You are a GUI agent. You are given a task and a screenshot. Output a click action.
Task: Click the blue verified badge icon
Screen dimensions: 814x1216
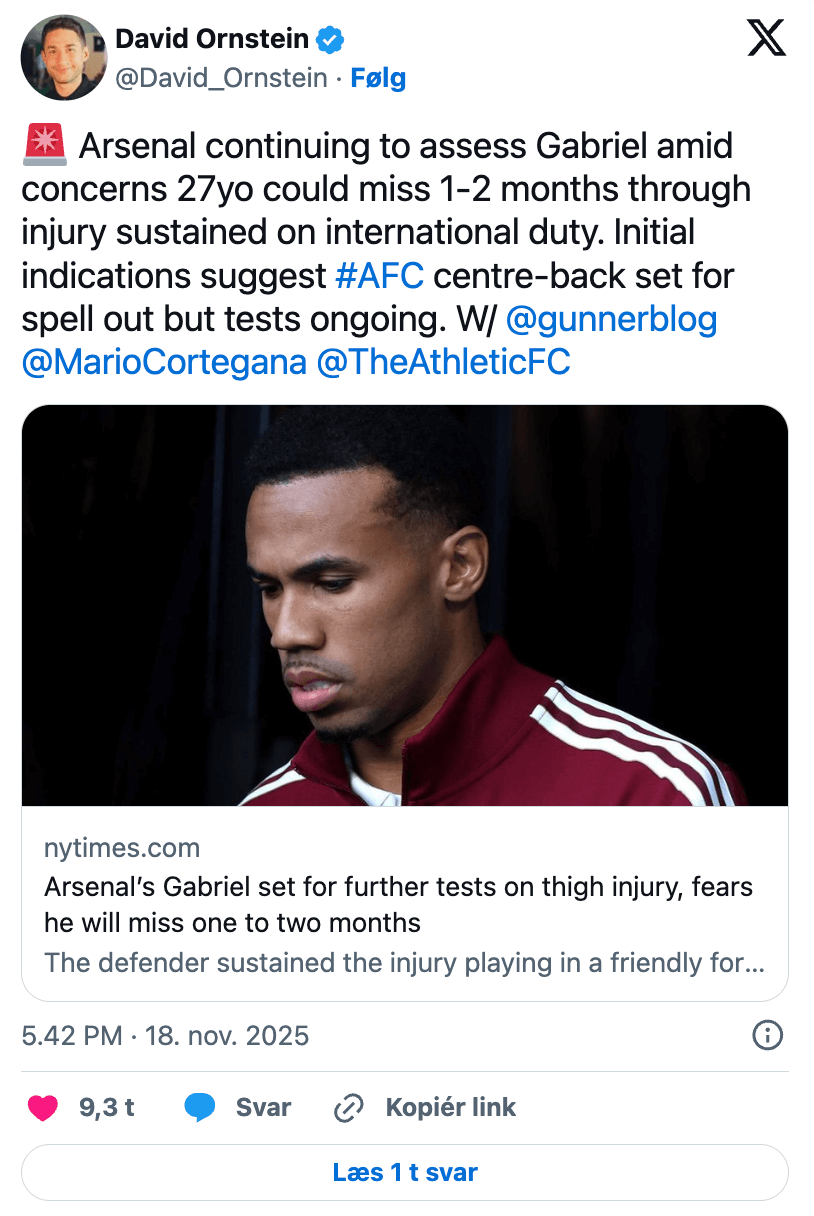coord(331,39)
